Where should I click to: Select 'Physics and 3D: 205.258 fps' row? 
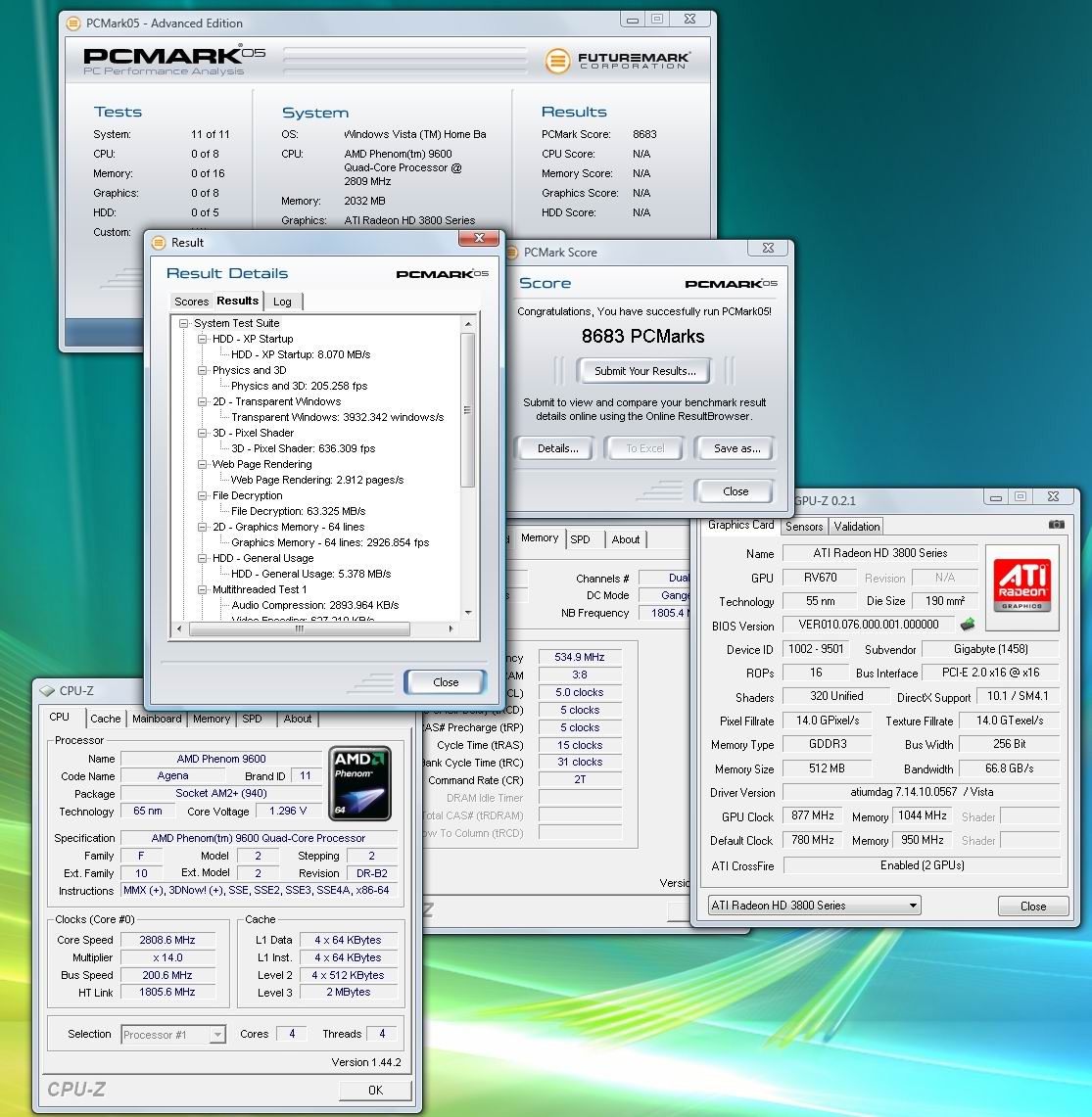click(x=299, y=386)
